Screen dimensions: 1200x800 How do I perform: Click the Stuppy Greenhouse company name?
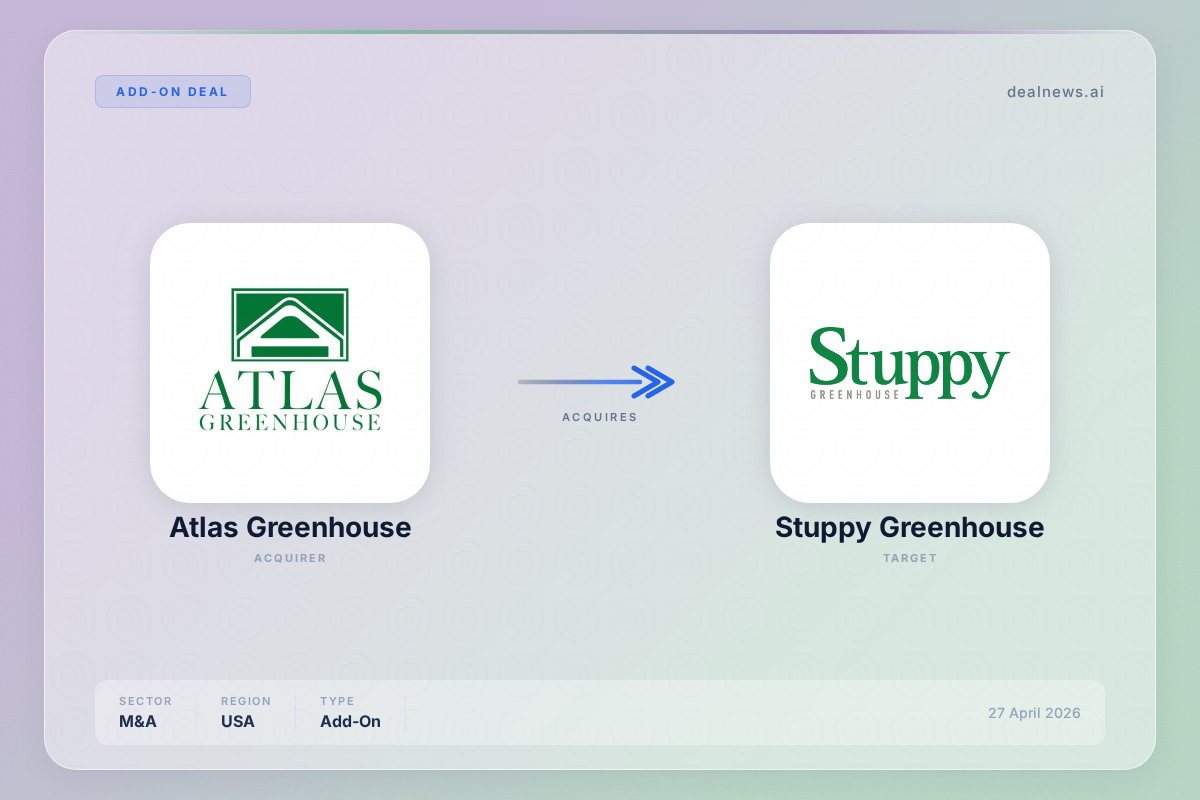[x=909, y=527]
